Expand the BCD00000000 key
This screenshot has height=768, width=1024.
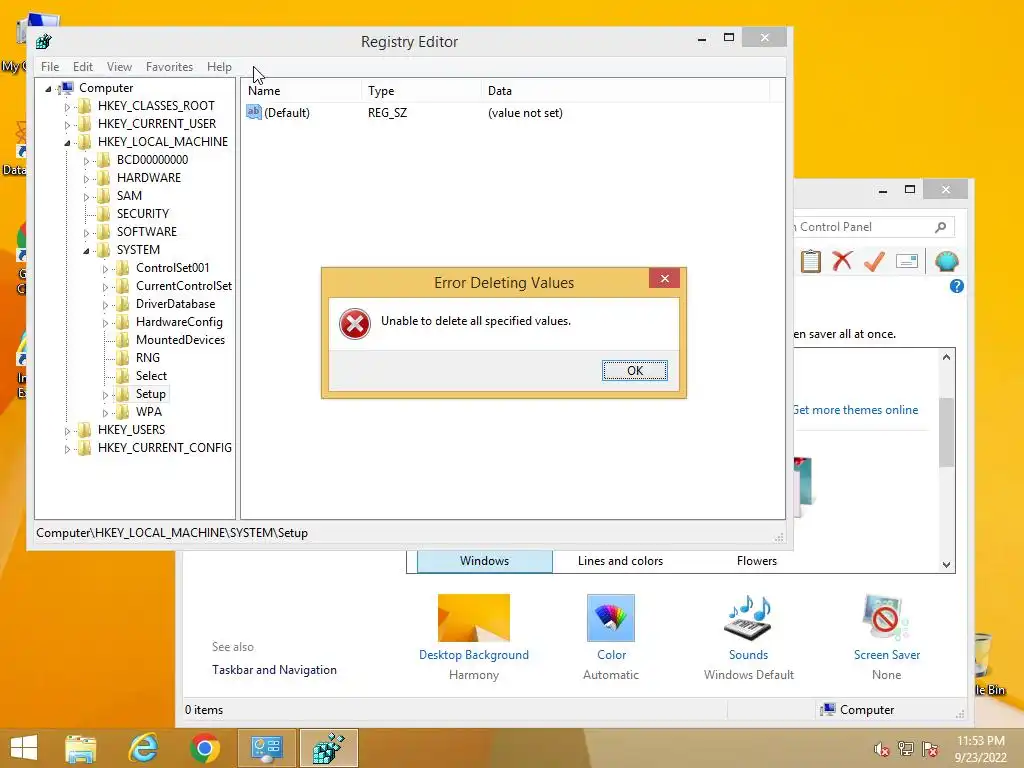coord(86,160)
